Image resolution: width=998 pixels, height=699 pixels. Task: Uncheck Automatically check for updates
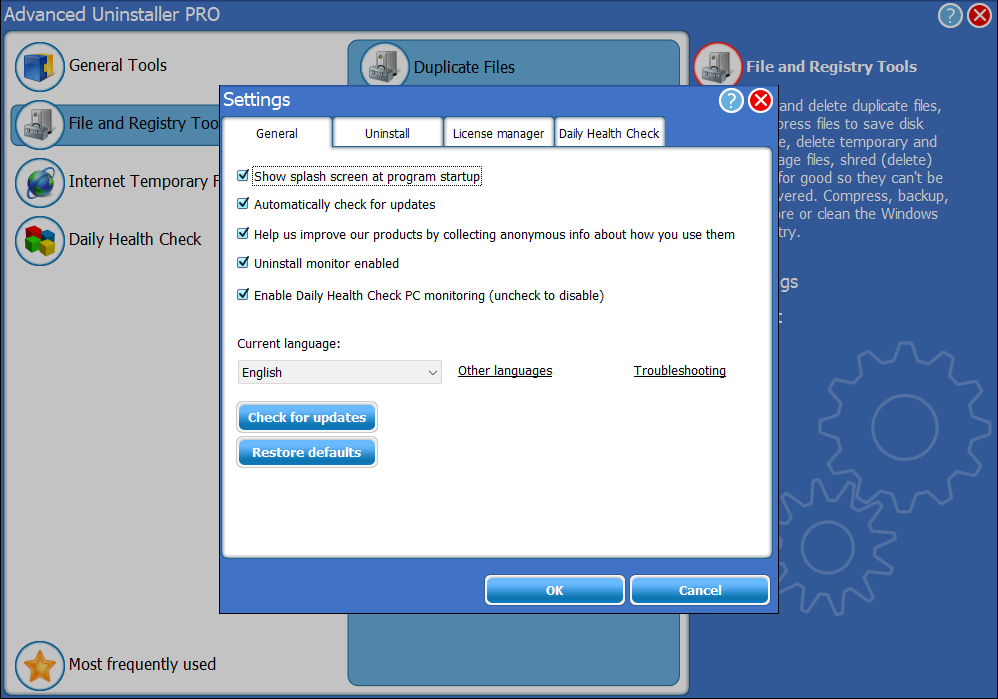point(242,204)
